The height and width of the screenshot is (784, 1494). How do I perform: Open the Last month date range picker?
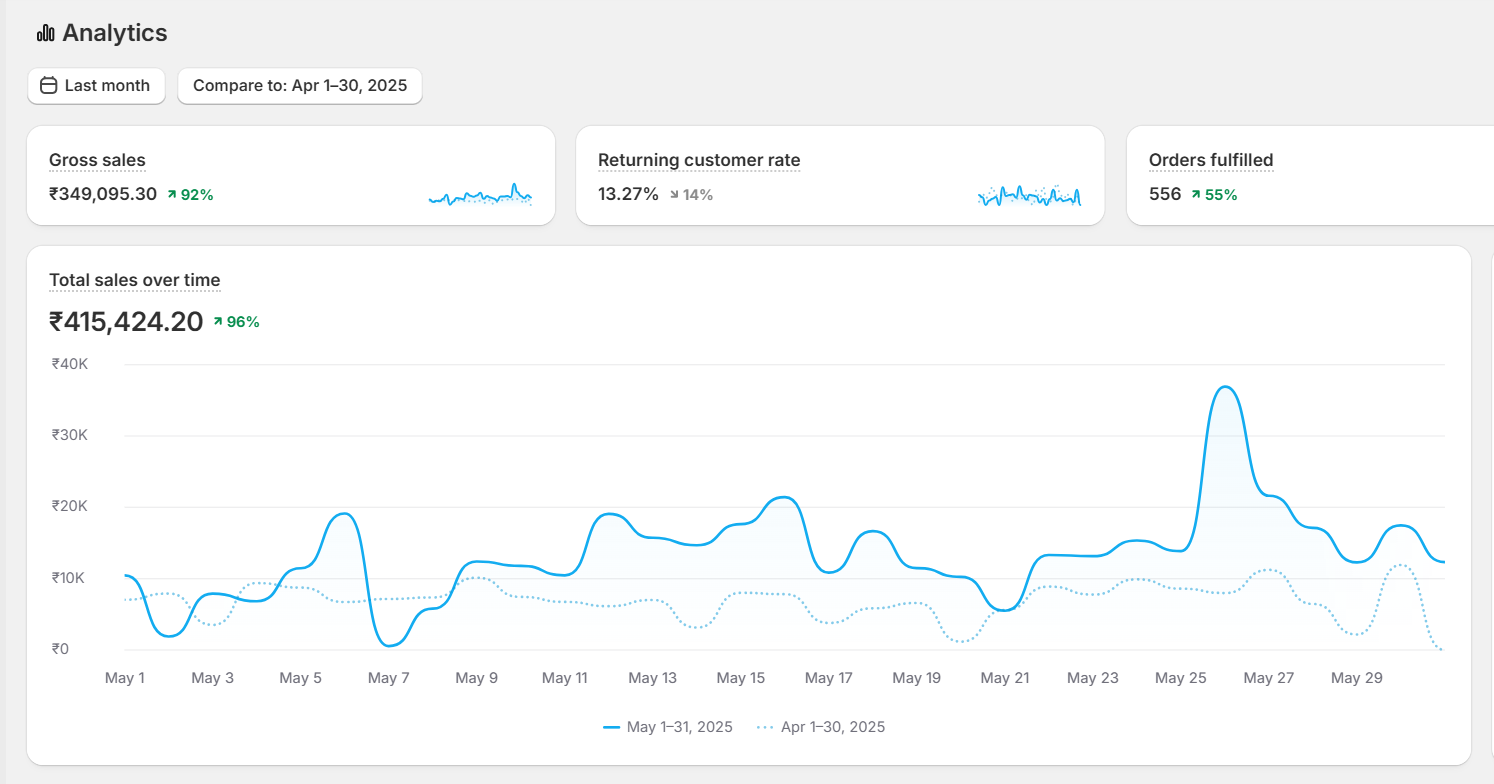click(96, 86)
